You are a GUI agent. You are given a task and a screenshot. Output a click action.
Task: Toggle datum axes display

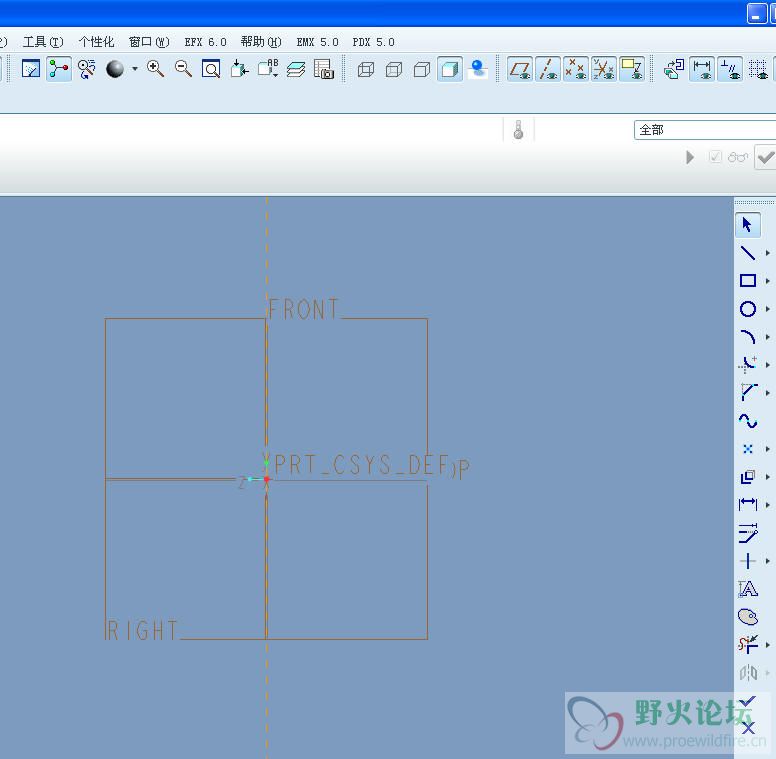548,69
